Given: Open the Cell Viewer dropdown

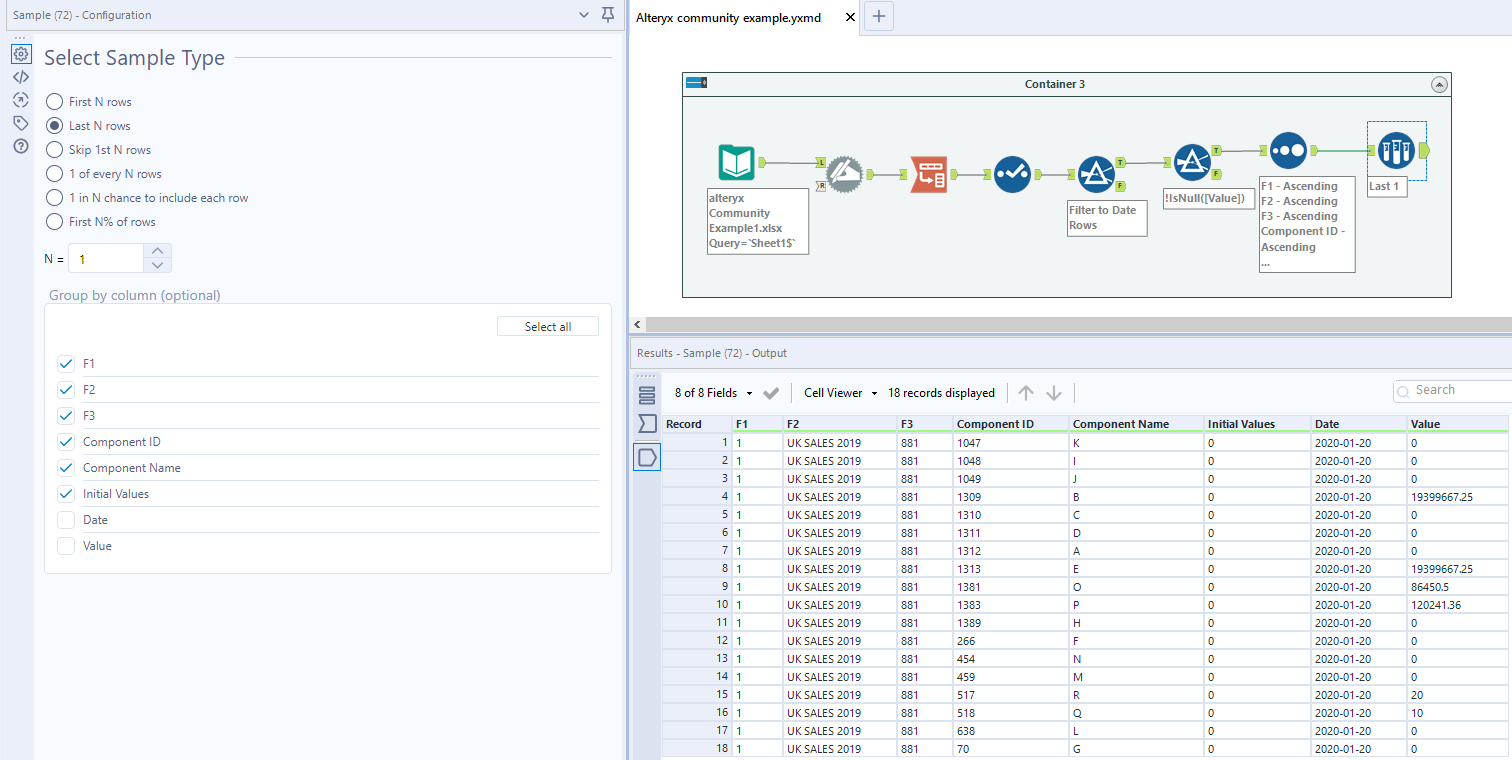Looking at the screenshot, I should point(839,392).
